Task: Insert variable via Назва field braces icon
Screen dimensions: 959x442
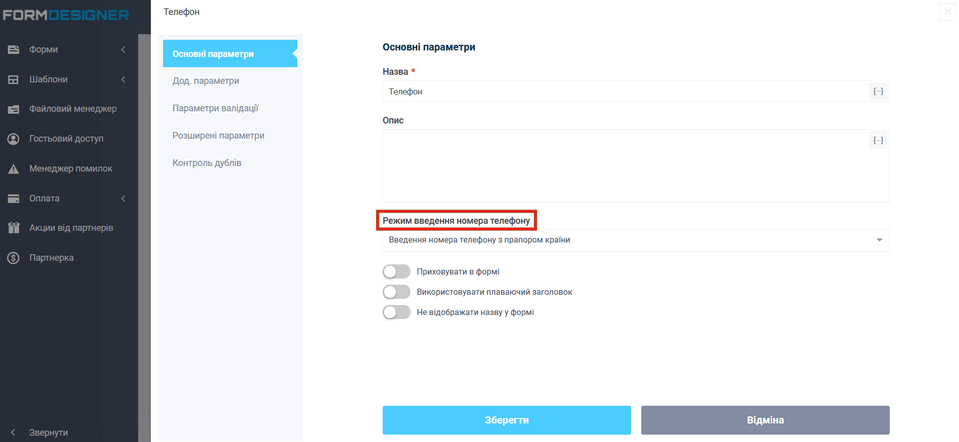Action: [878, 91]
